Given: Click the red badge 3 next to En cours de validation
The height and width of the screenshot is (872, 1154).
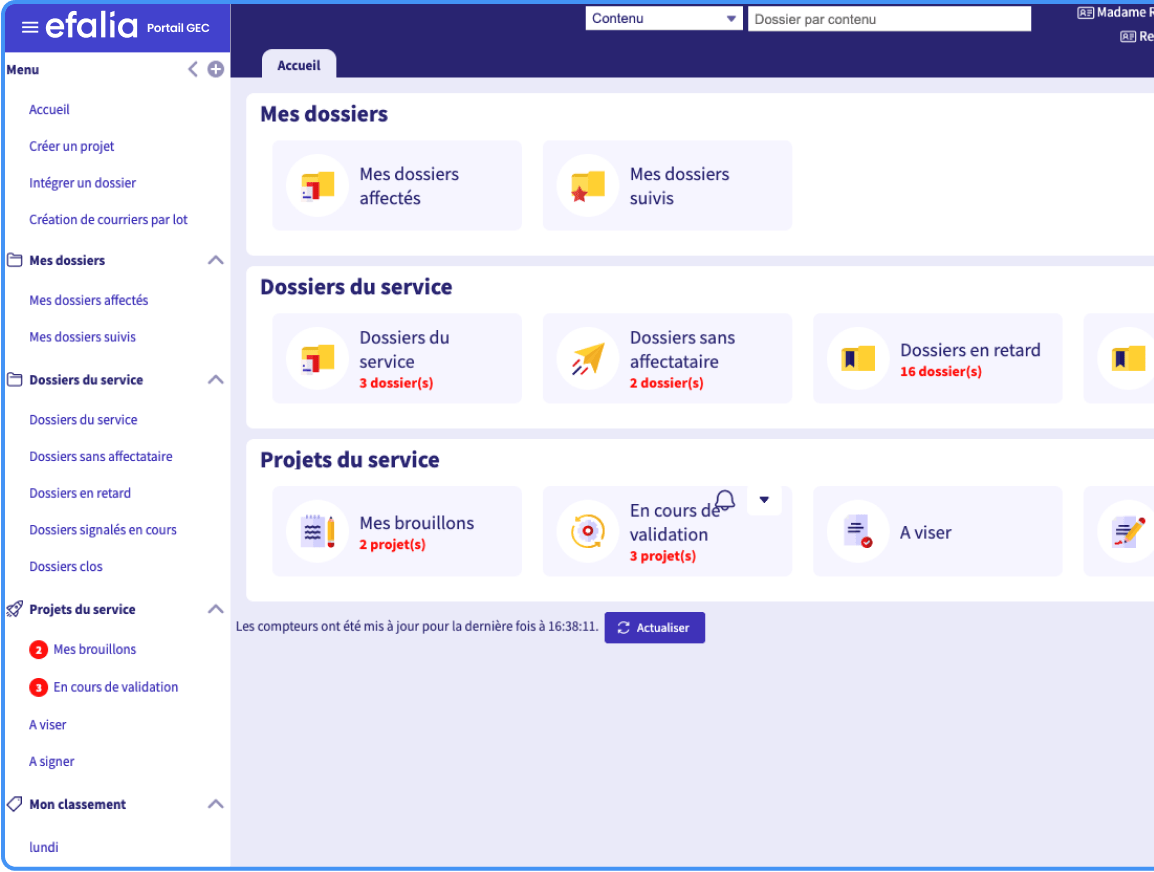Looking at the screenshot, I should coord(38,687).
